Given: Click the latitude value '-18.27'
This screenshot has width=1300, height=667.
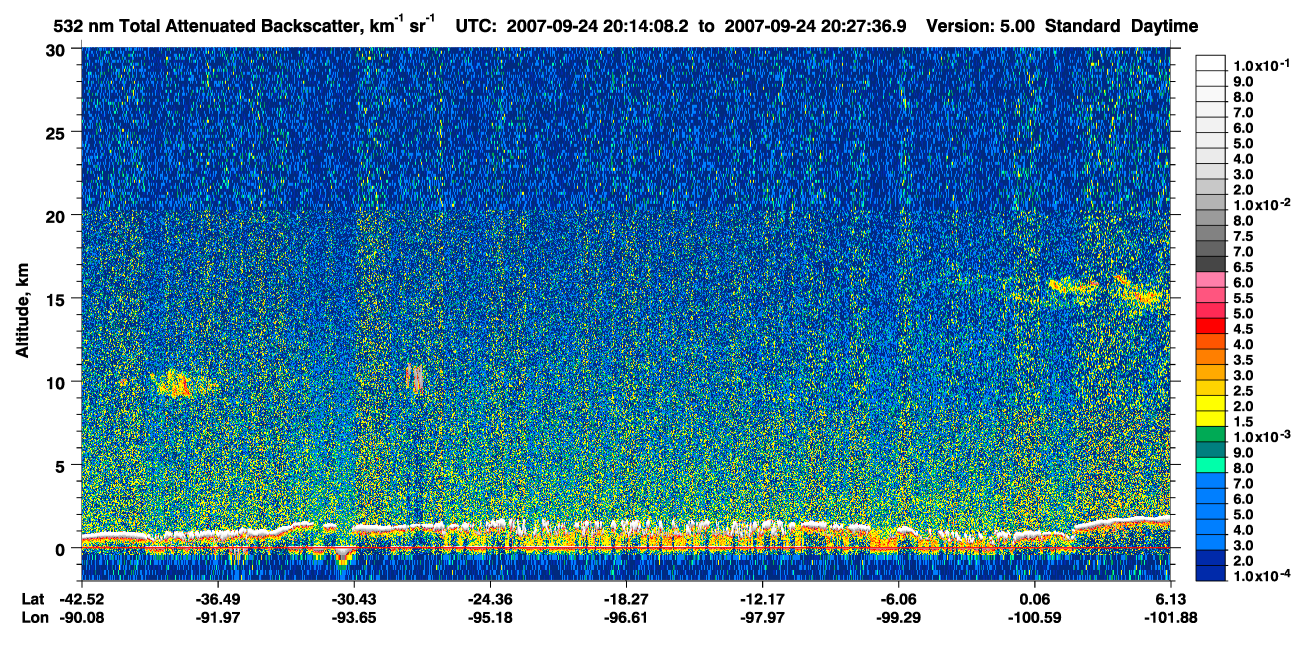Looking at the screenshot, I should point(626,598).
